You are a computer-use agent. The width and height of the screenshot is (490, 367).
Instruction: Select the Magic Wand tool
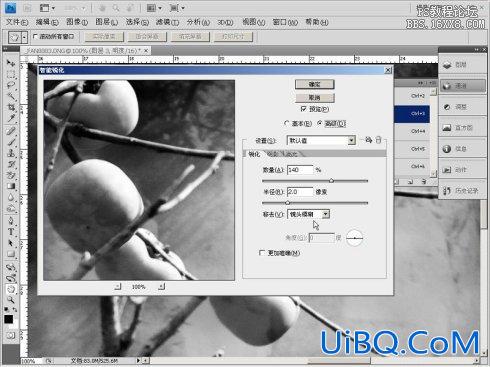[x=11, y=96]
